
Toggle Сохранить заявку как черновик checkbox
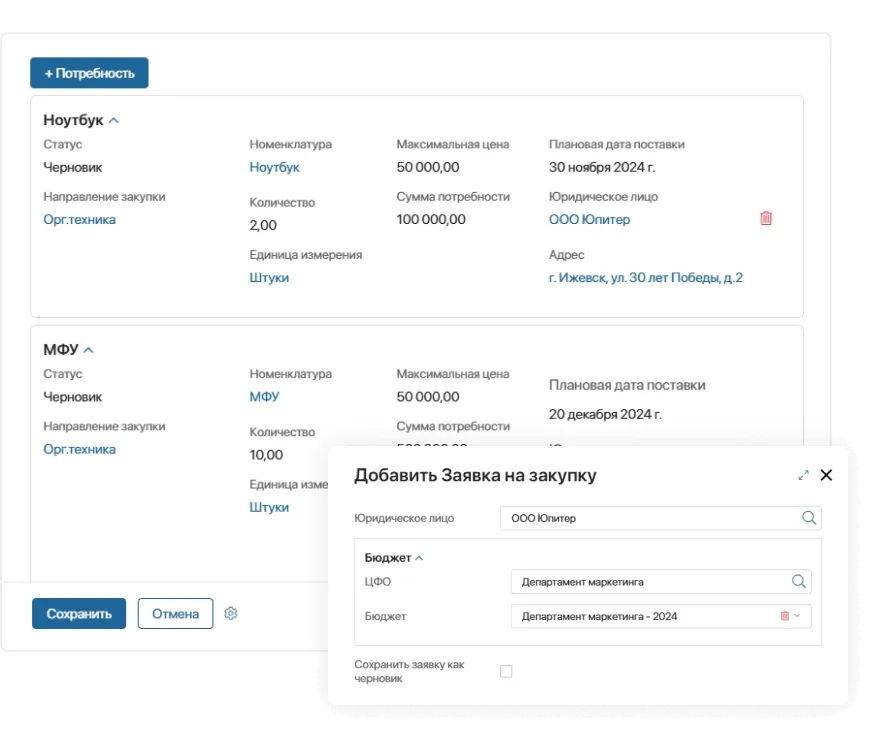[506, 671]
